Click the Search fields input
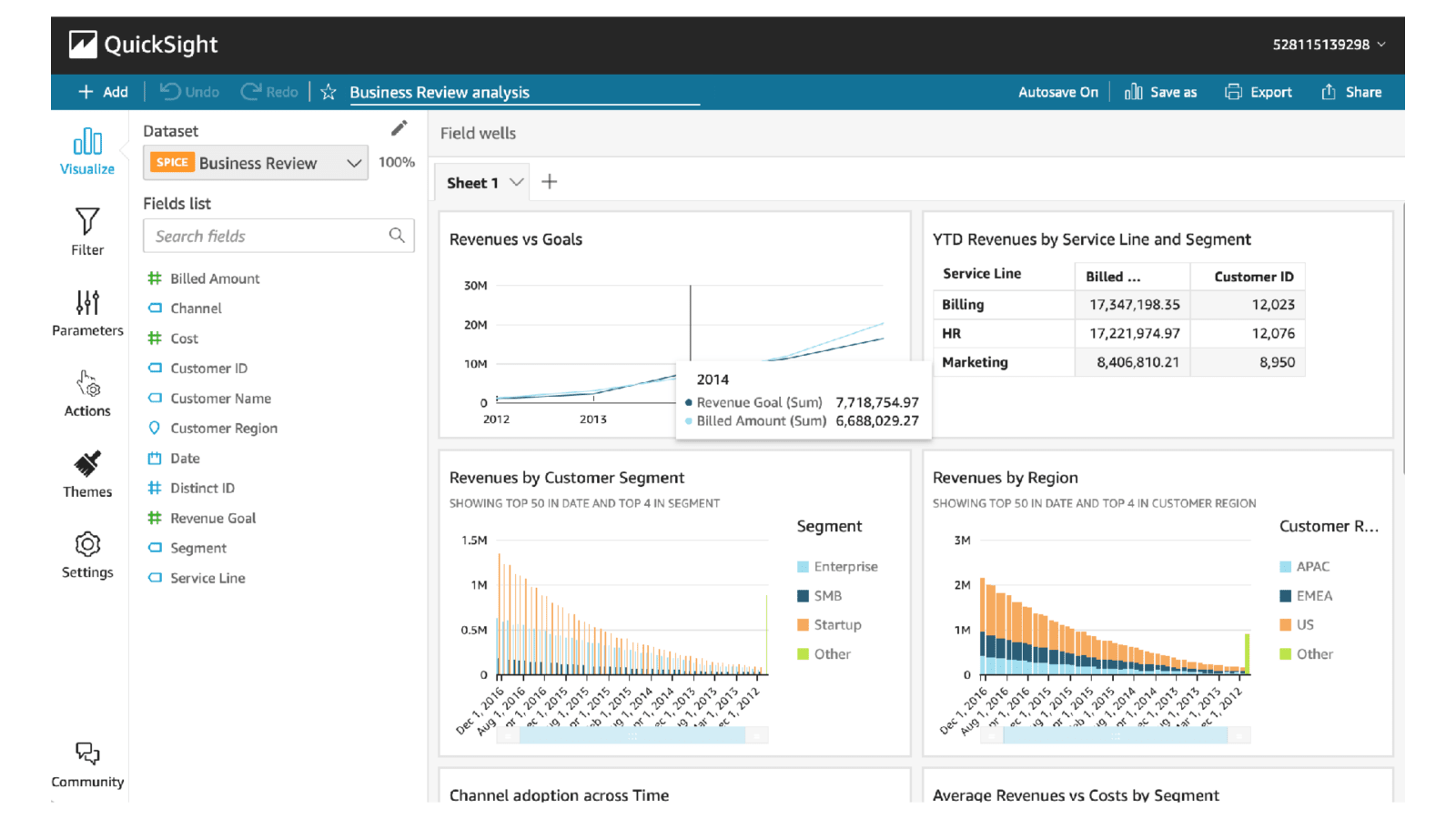1456x819 pixels. coord(278,236)
